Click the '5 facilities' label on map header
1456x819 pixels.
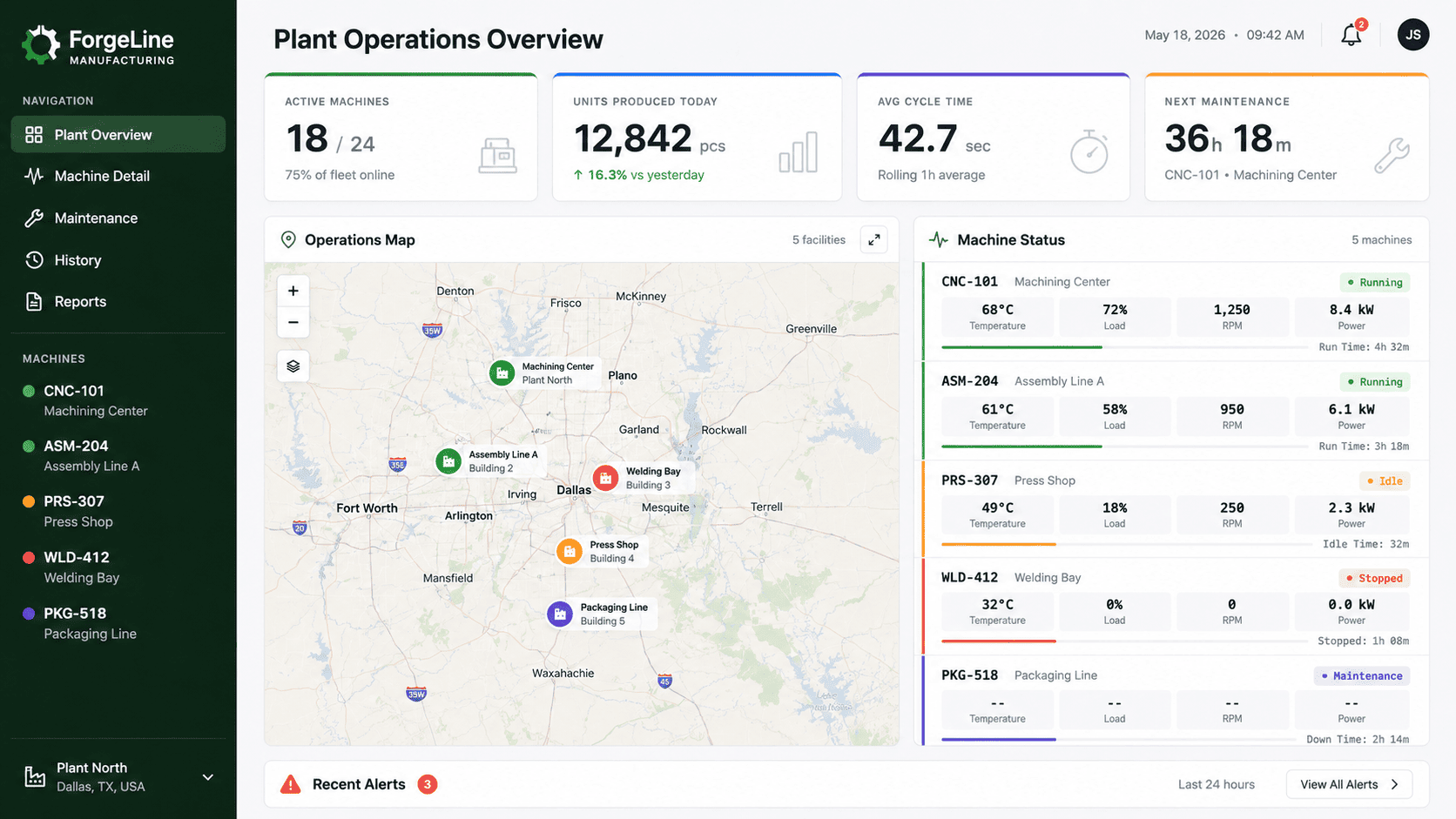819,239
